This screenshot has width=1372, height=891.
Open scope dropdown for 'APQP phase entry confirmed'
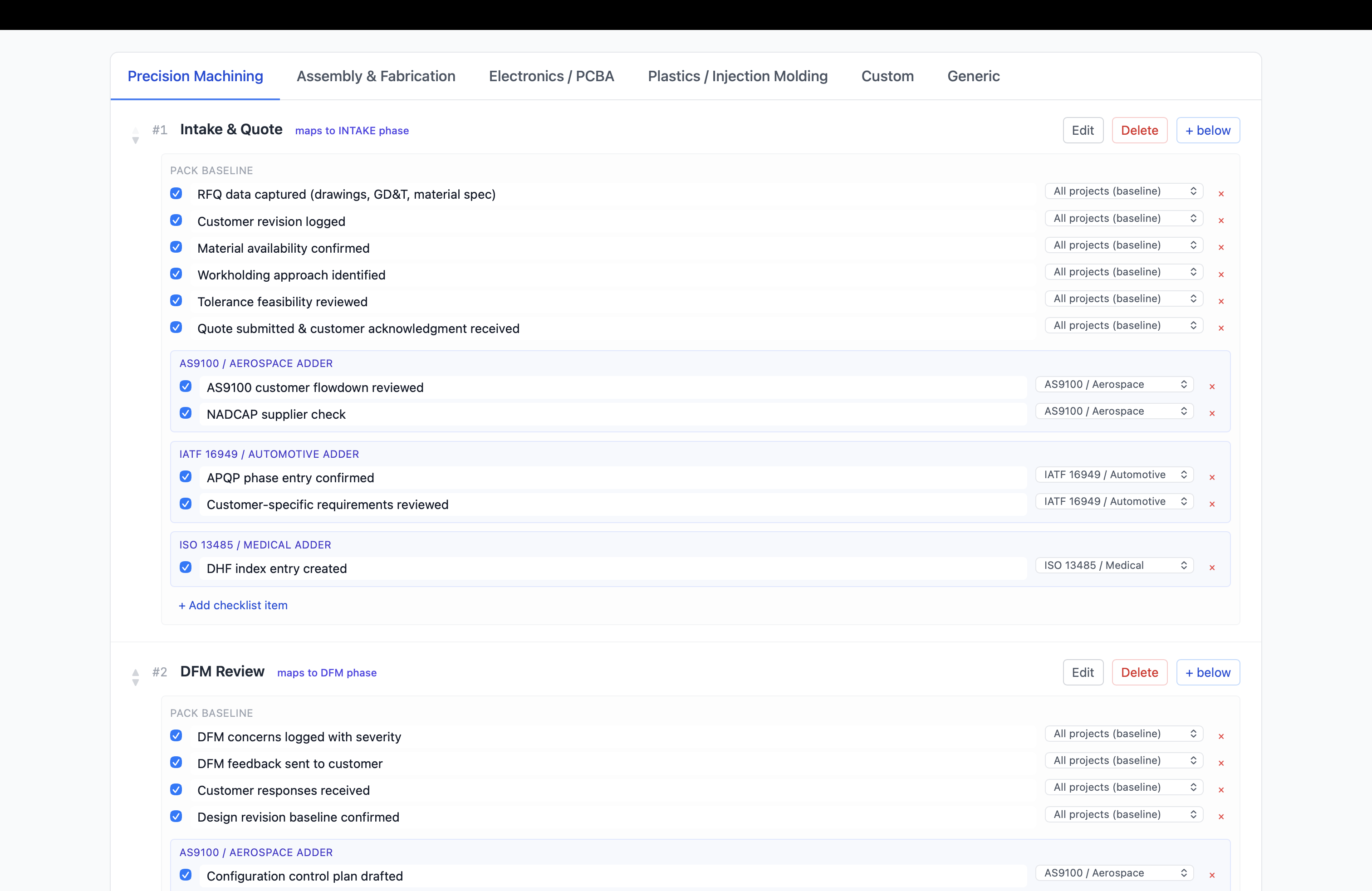pyautogui.click(x=1114, y=475)
